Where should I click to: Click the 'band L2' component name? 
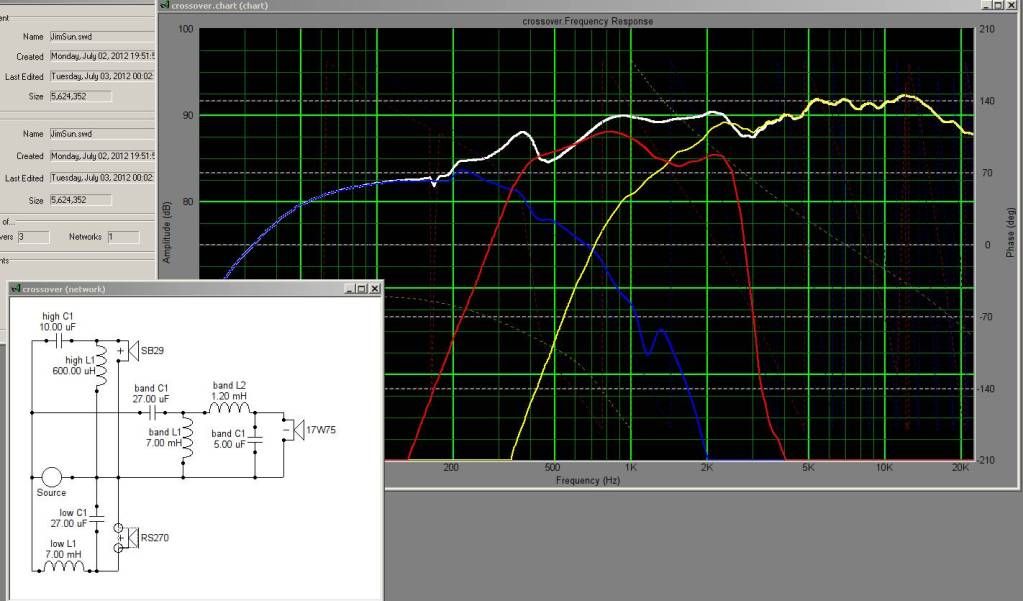[x=229, y=386]
